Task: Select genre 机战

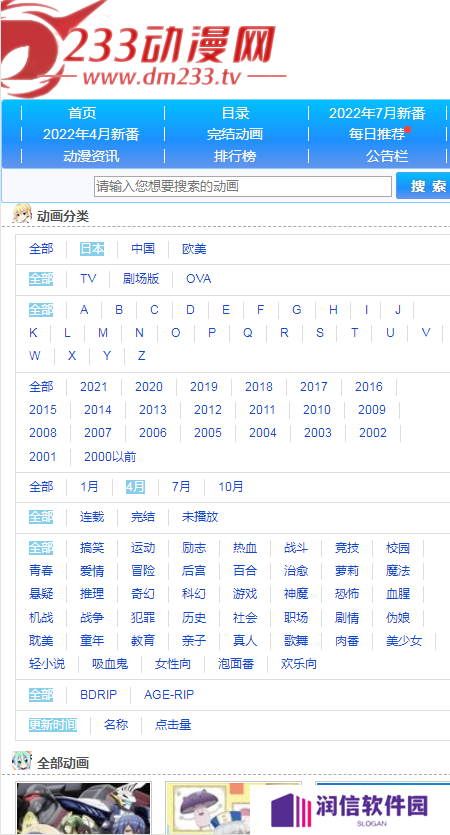Action: [41, 618]
